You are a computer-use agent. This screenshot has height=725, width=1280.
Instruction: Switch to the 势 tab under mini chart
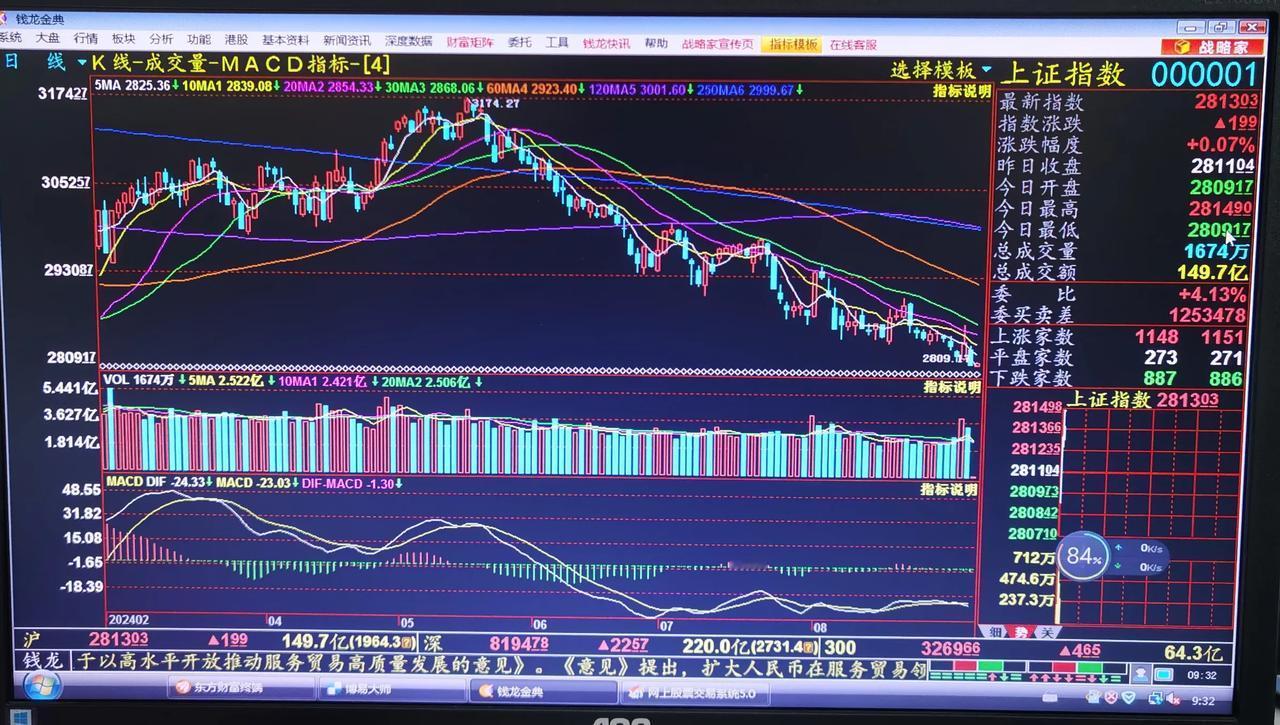tap(1021, 632)
